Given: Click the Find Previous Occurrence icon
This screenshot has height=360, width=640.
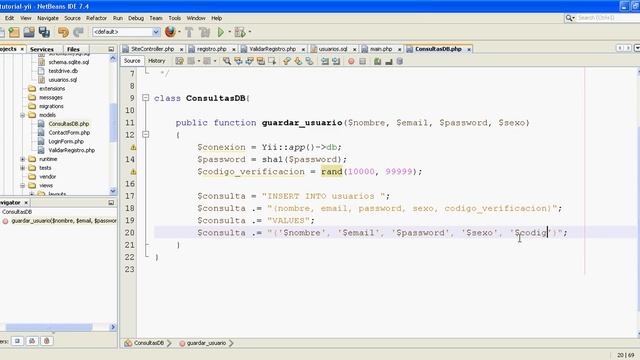Looking at the screenshot, I should pyautogui.click(x=238, y=61).
